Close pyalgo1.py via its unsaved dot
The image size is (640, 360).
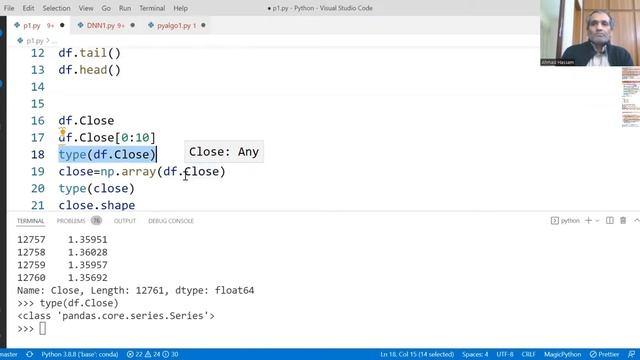click(x=203, y=25)
